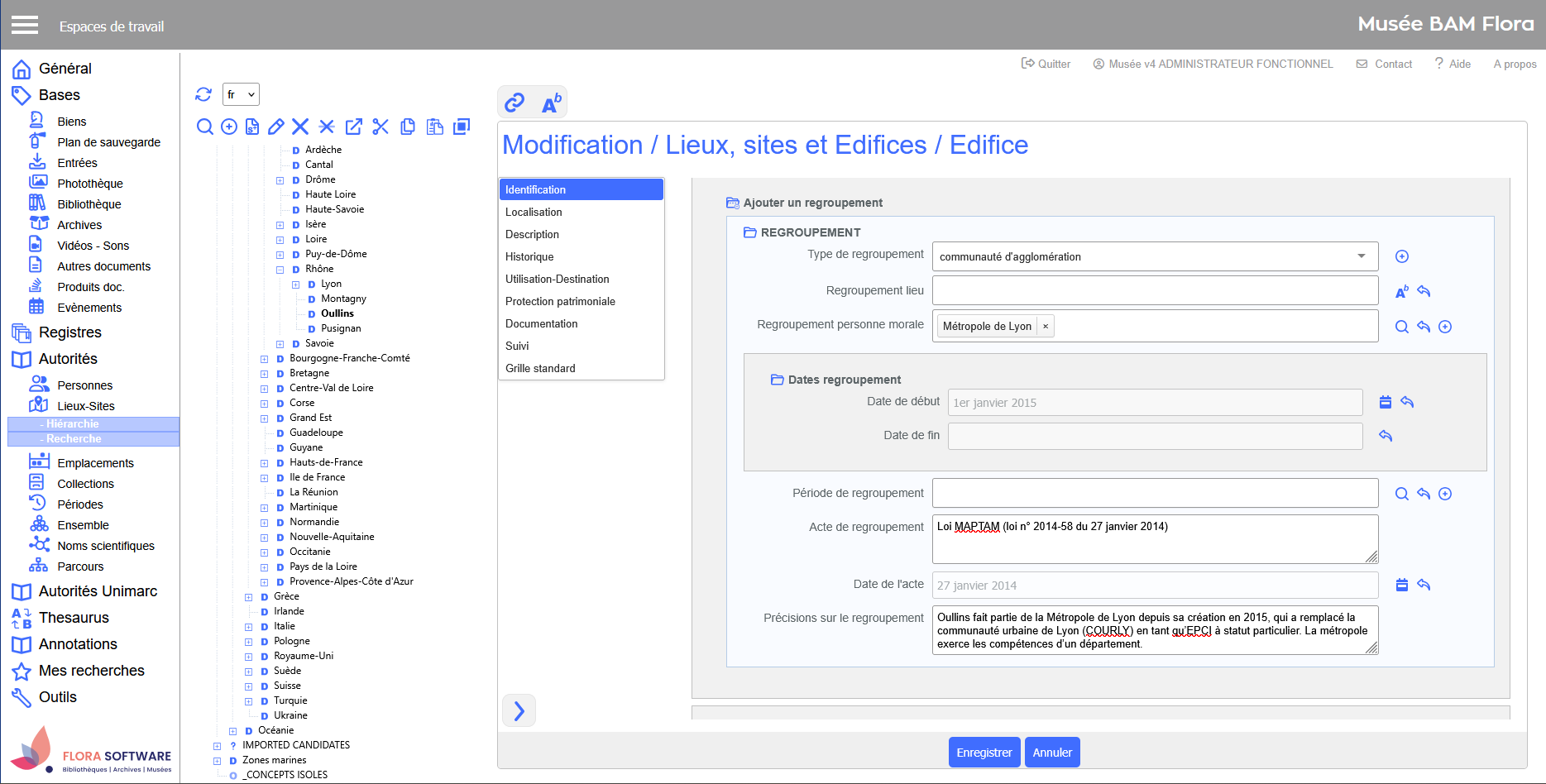Open the fr language selector
Screen dimensions: 1546x784
coord(241,94)
